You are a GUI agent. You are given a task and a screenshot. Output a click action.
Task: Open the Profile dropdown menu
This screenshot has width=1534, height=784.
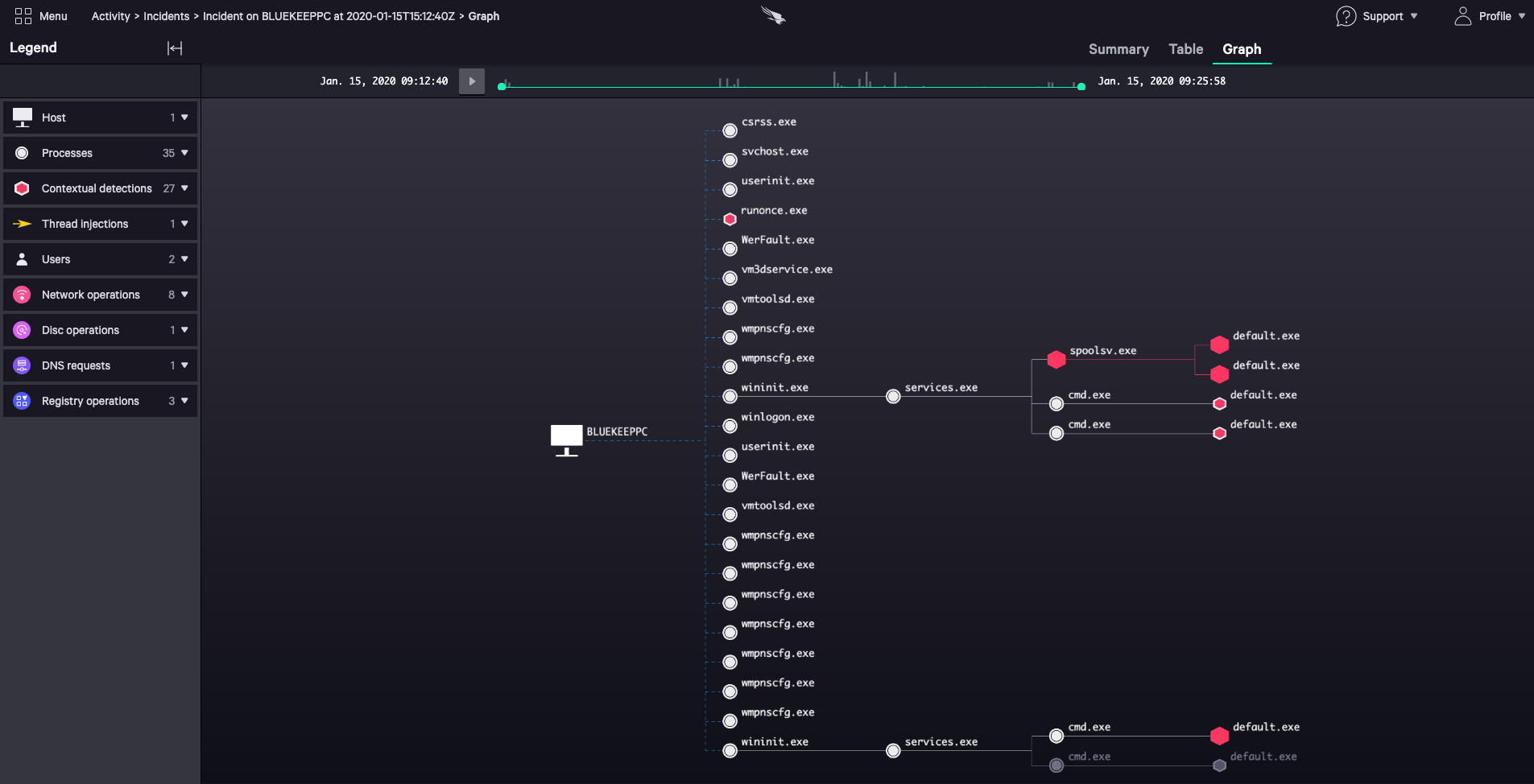(x=1491, y=16)
